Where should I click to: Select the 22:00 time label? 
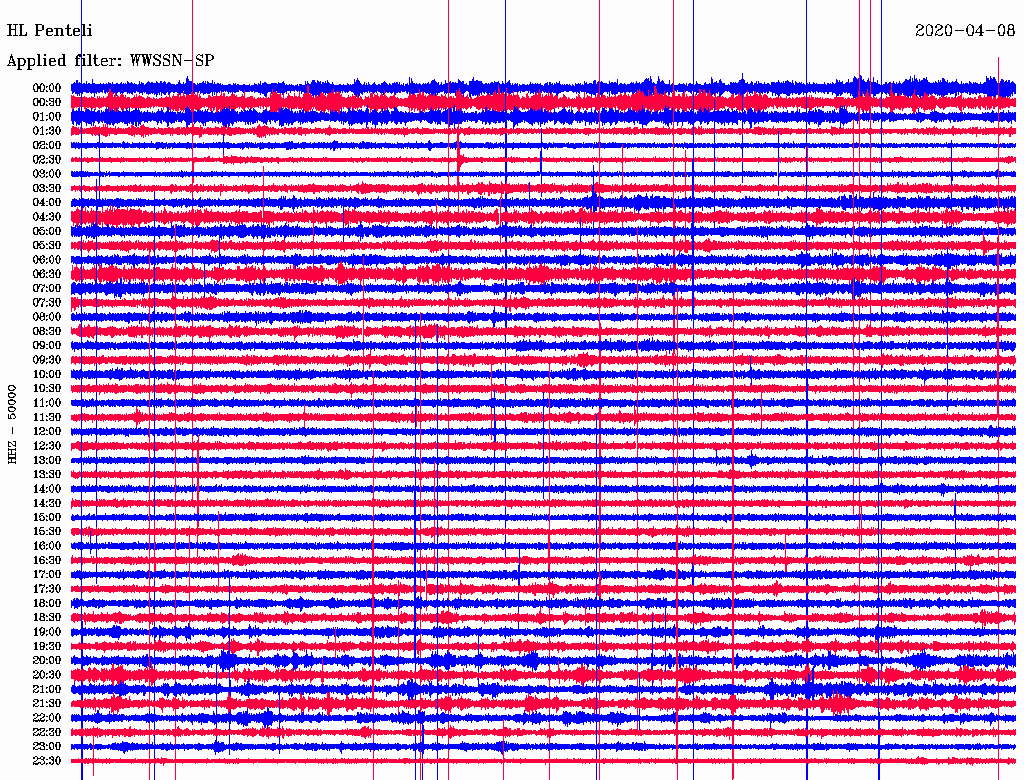[47, 718]
